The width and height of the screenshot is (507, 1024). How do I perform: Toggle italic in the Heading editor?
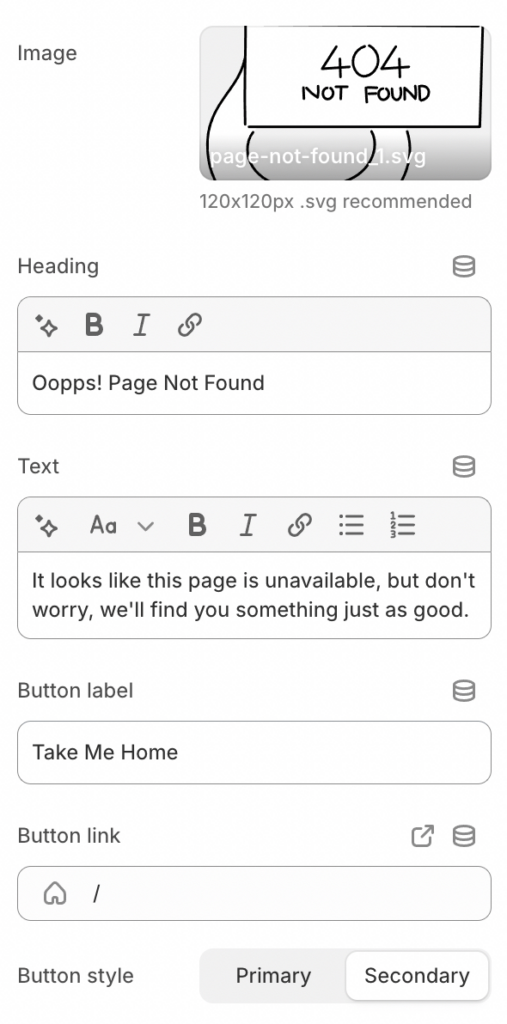pos(141,325)
